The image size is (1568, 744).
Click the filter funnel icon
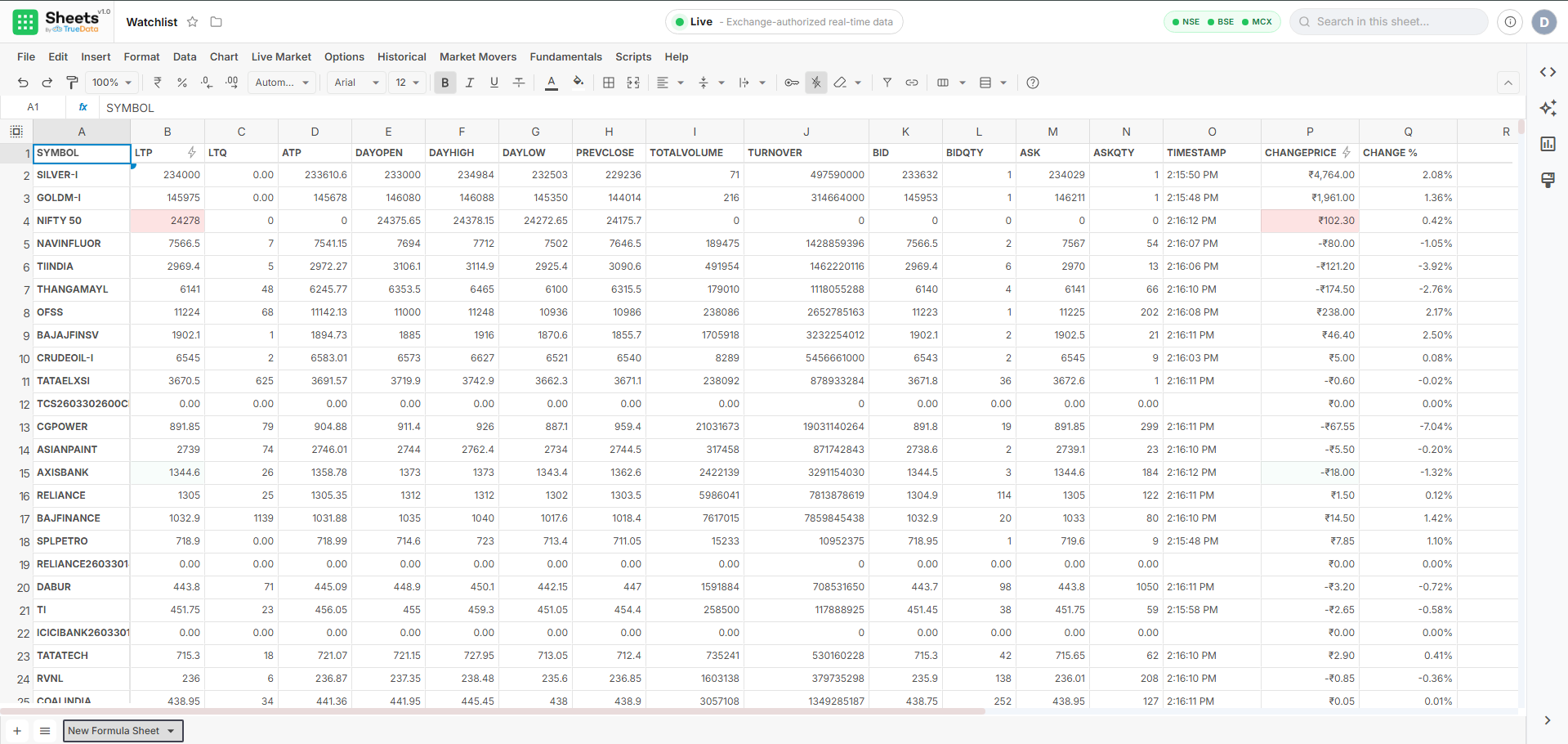887,83
